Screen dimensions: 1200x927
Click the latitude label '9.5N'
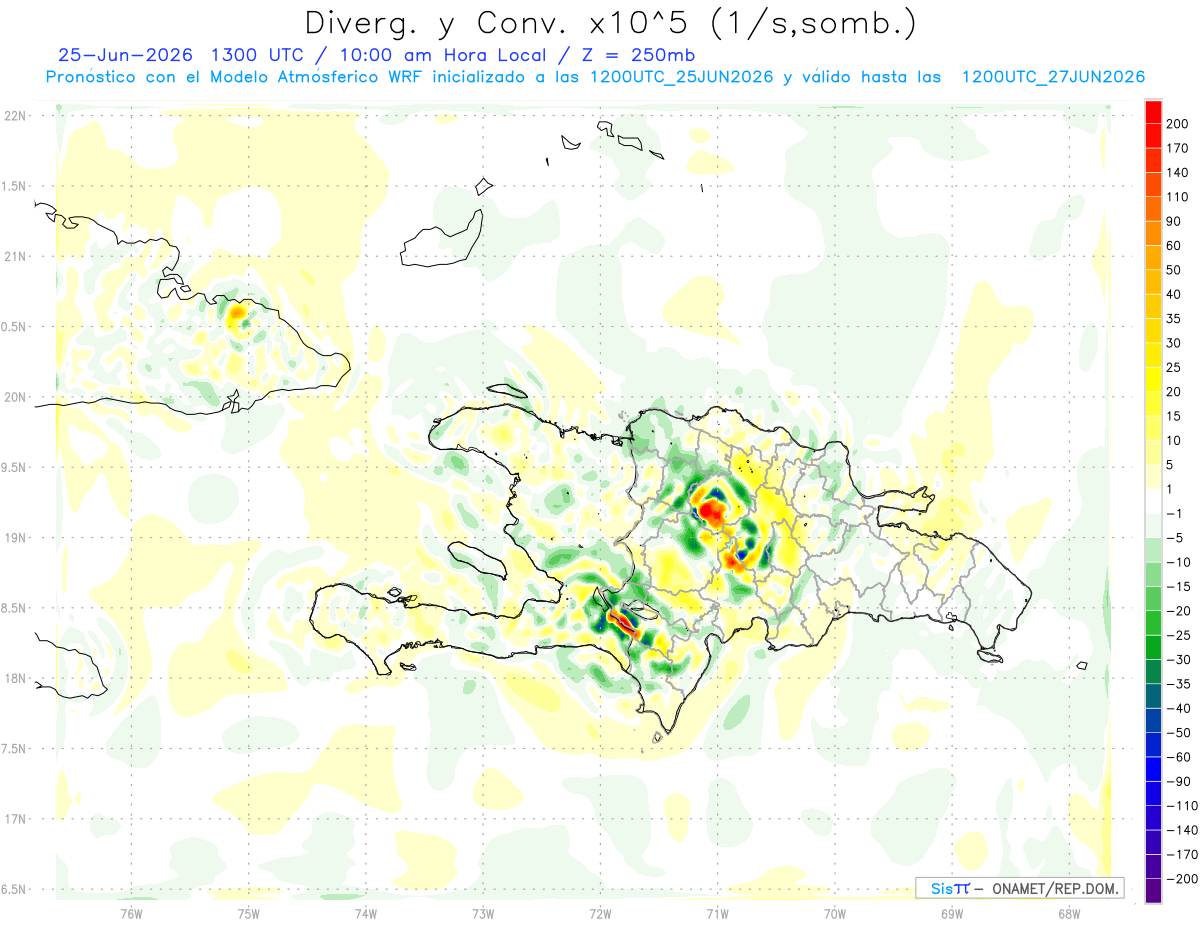coord(15,467)
